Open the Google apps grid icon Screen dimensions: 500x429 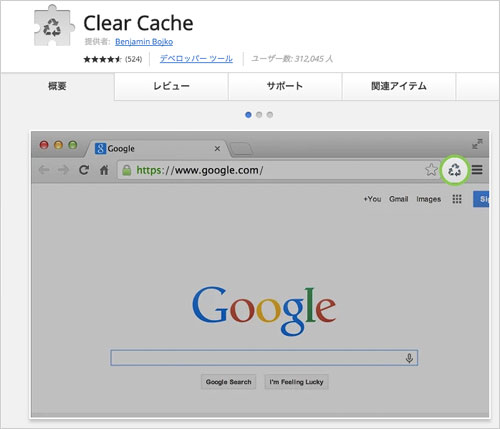point(457,199)
